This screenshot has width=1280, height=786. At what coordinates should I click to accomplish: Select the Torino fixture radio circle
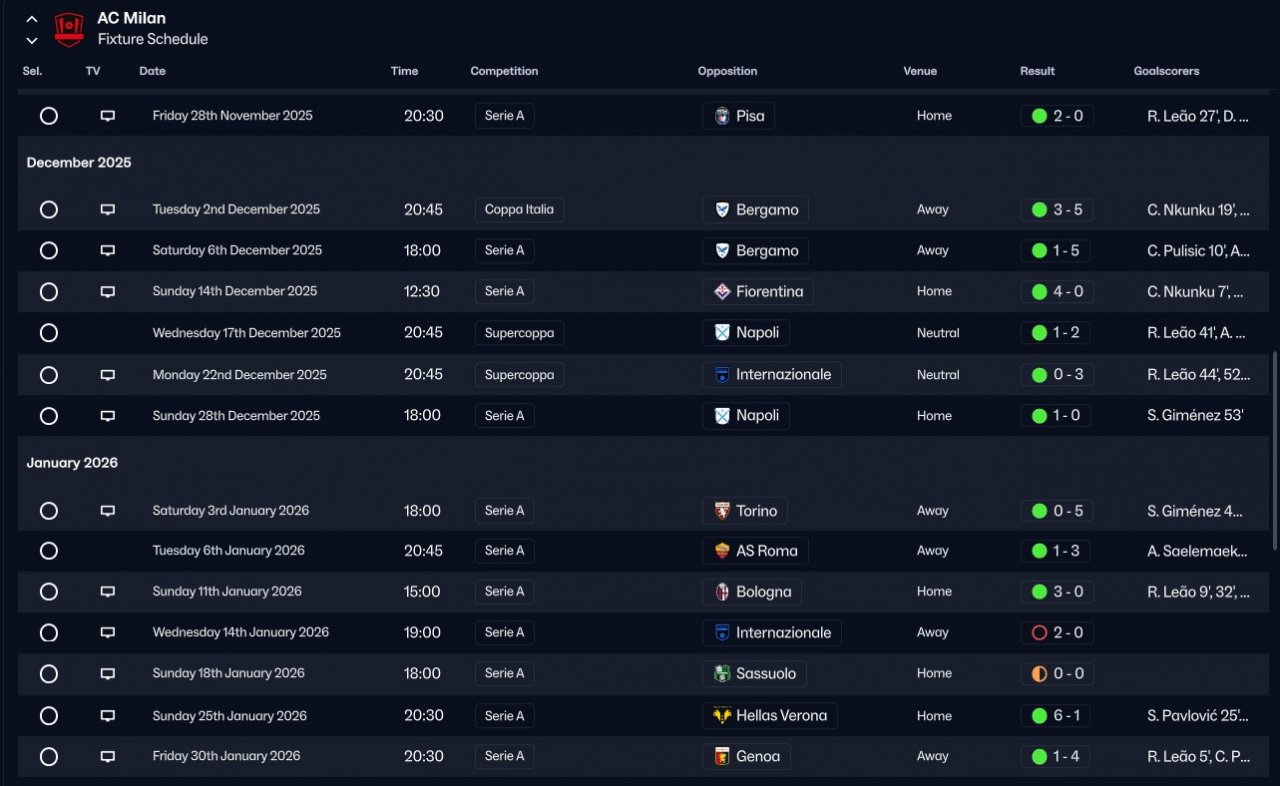(49, 511)
